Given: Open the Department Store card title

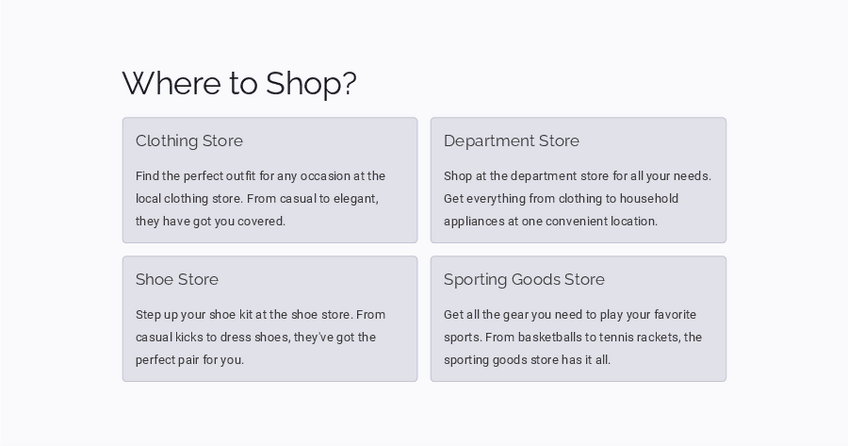Looking at the screenshot, I should tap(511, 141).
